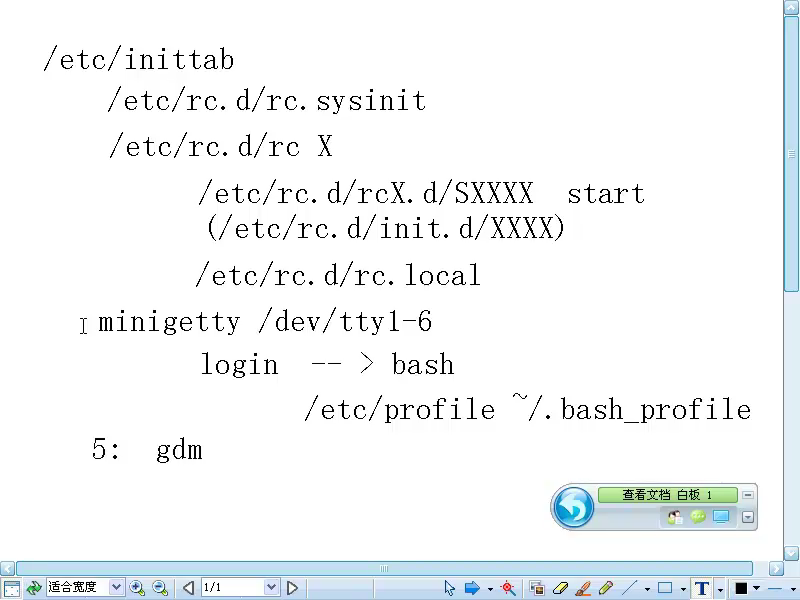Click the view mode icon at toolbar start
The width and height of the screenshot is (800, 600).
[11, 588]
